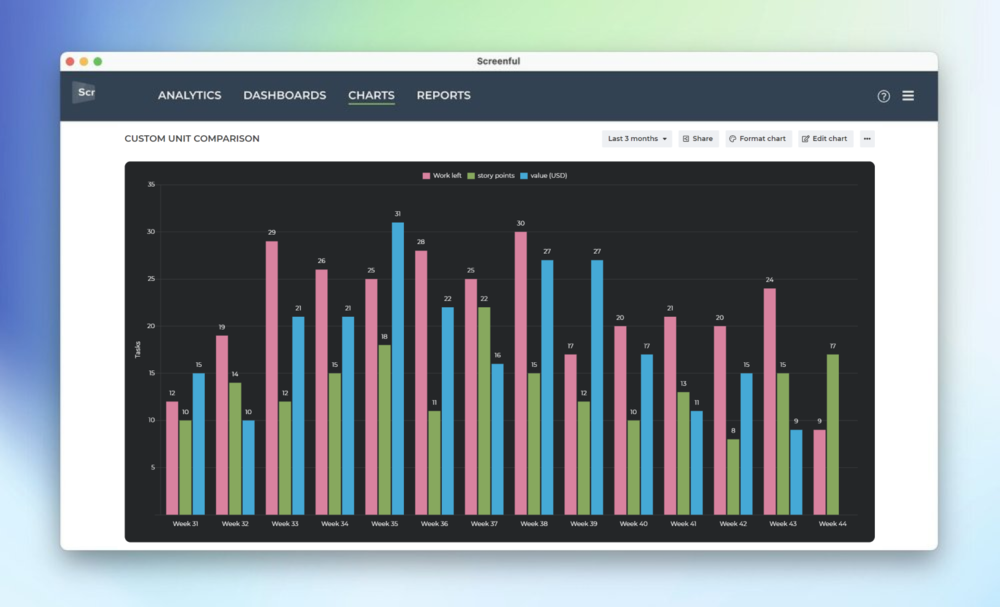Screen dimensions: 1000x607
Task: Toggle Work left series in legend
Action: point(442,175)
